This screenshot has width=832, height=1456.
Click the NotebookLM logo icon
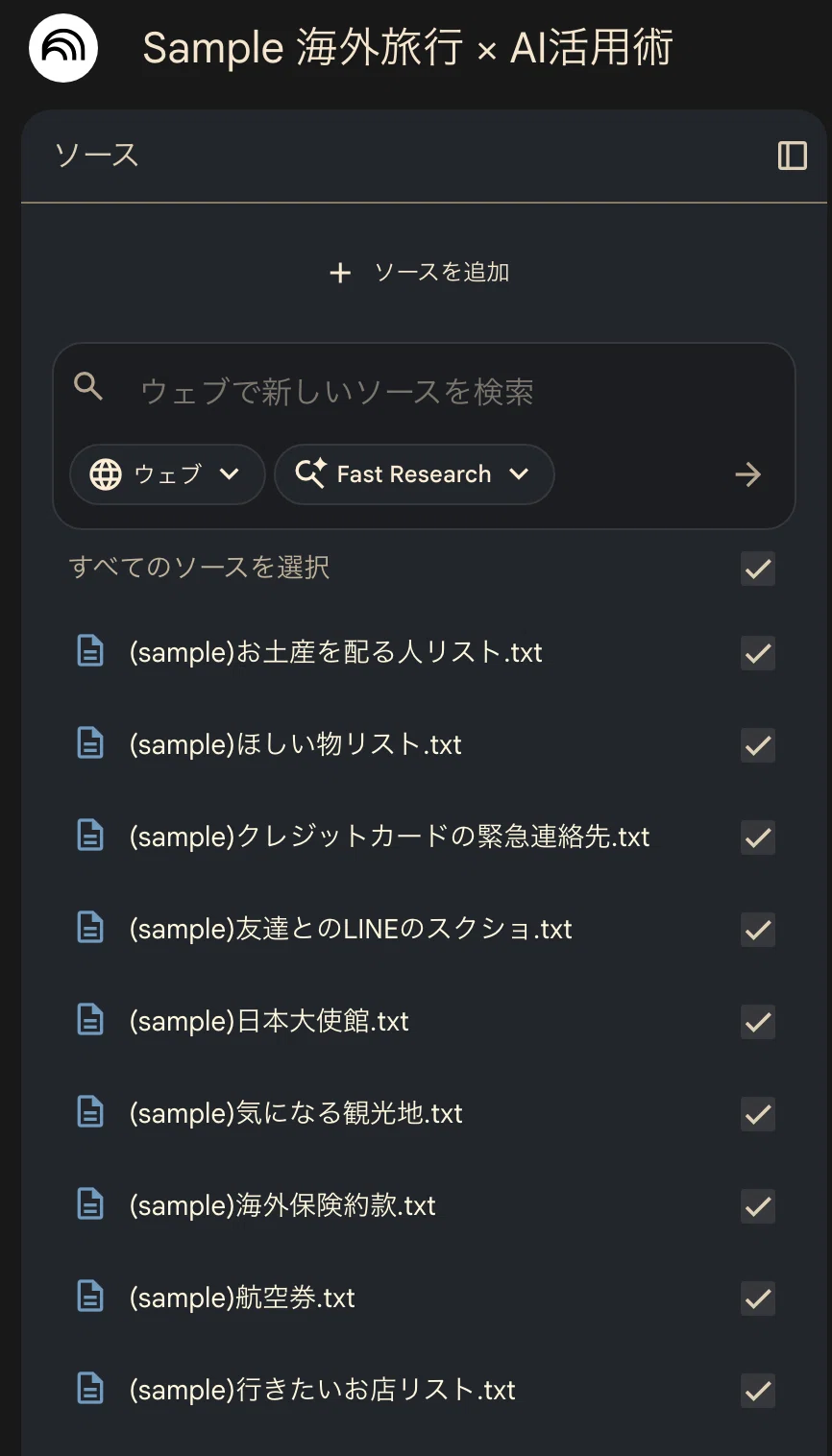click(x=63, y=48)
